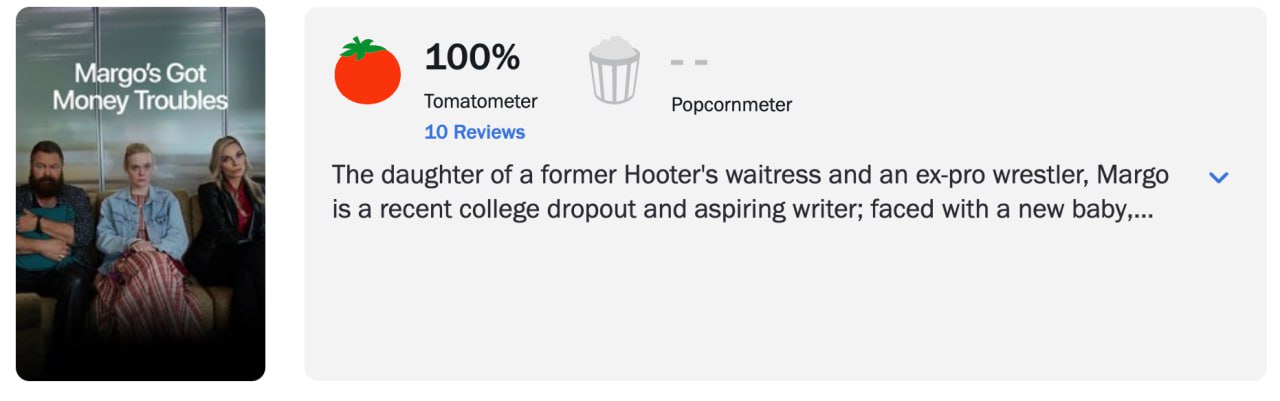Screen dimensions: 1280x401
Task: Click the gray popcorn bucket icon
Action: pyautogui.click(x=614, y=71)
